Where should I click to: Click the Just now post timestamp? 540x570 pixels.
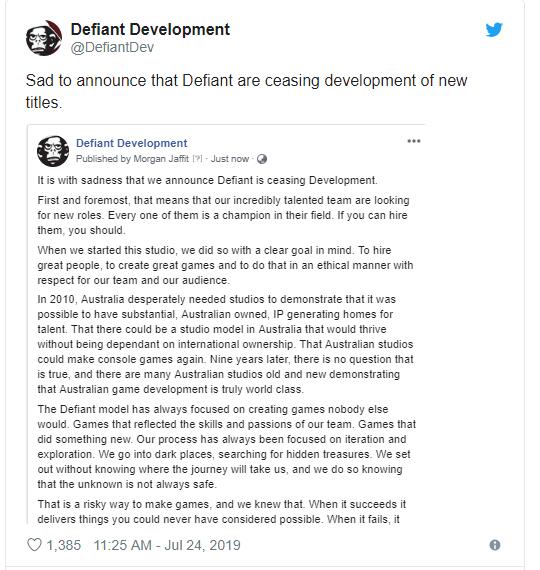(x=230, y=159)
